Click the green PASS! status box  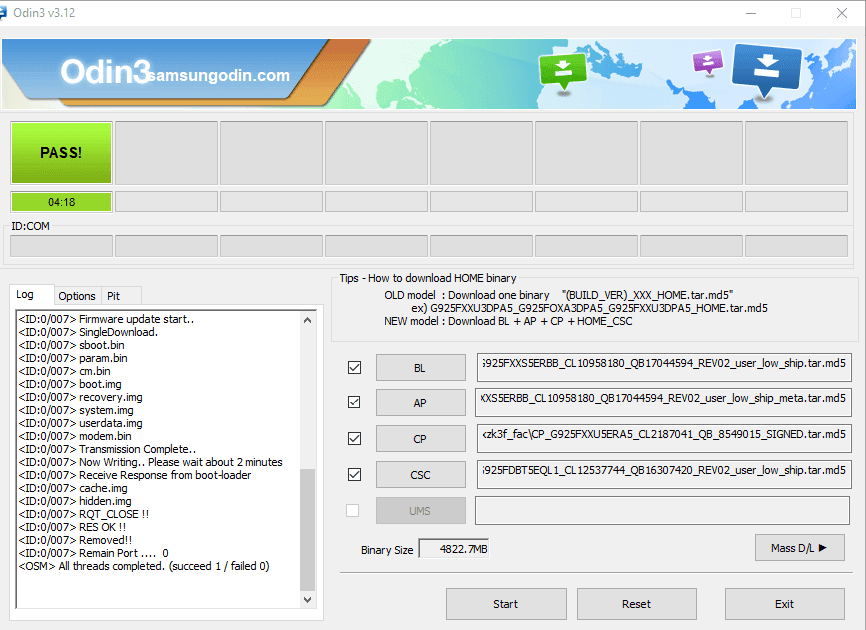pos(61,153)
